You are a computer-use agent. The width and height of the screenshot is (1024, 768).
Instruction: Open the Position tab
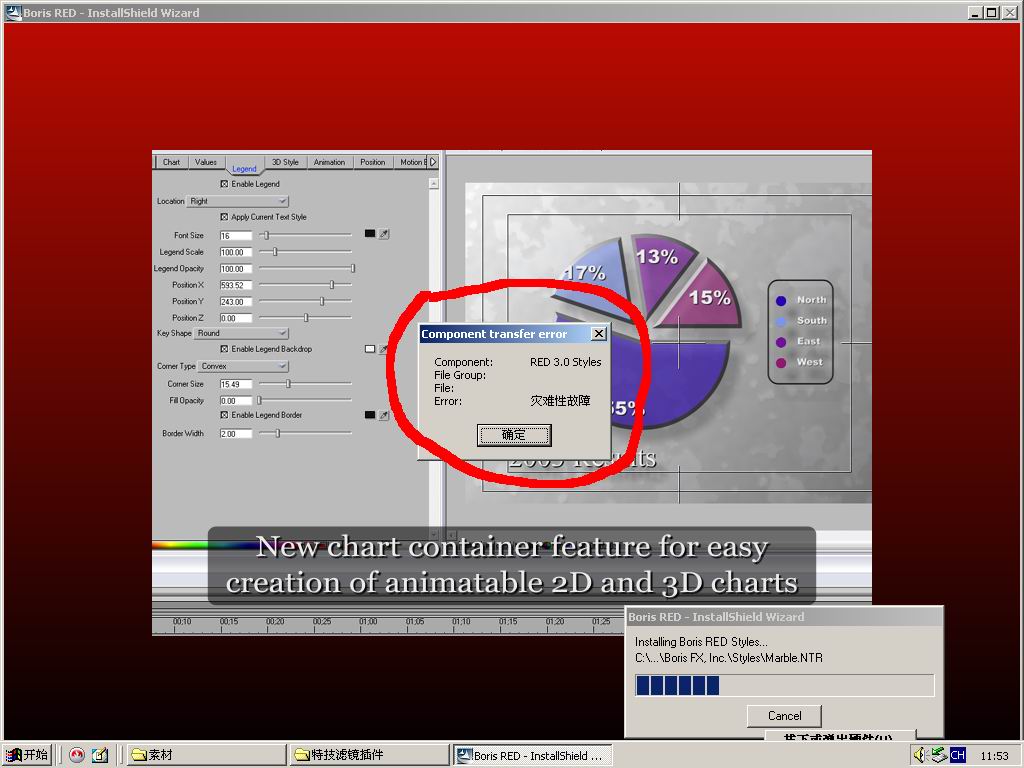tap(372, 162)
